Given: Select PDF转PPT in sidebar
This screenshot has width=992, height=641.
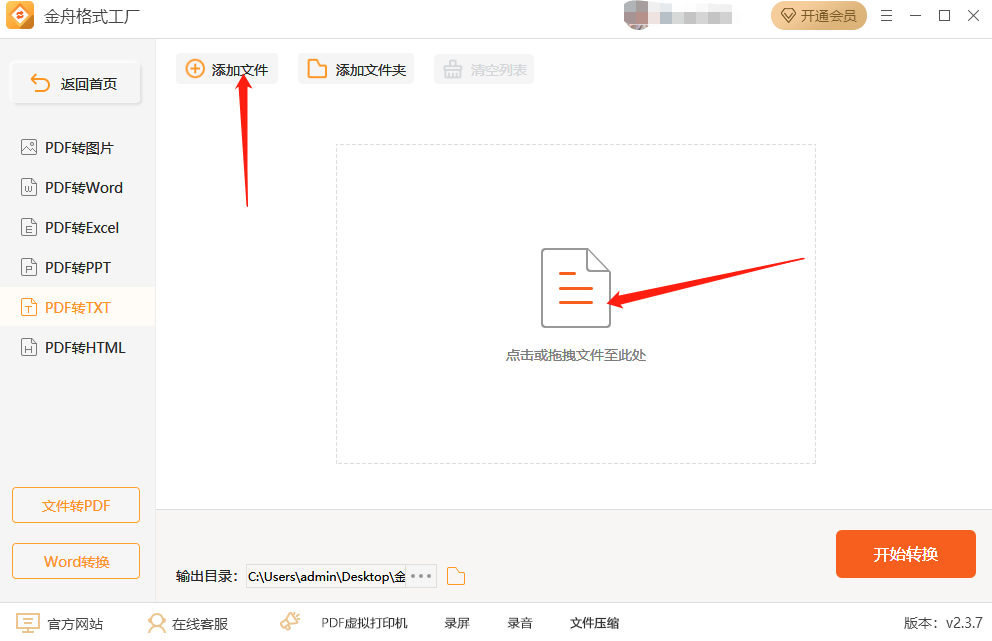Looking at the screenshot, I should pos(77,267).
